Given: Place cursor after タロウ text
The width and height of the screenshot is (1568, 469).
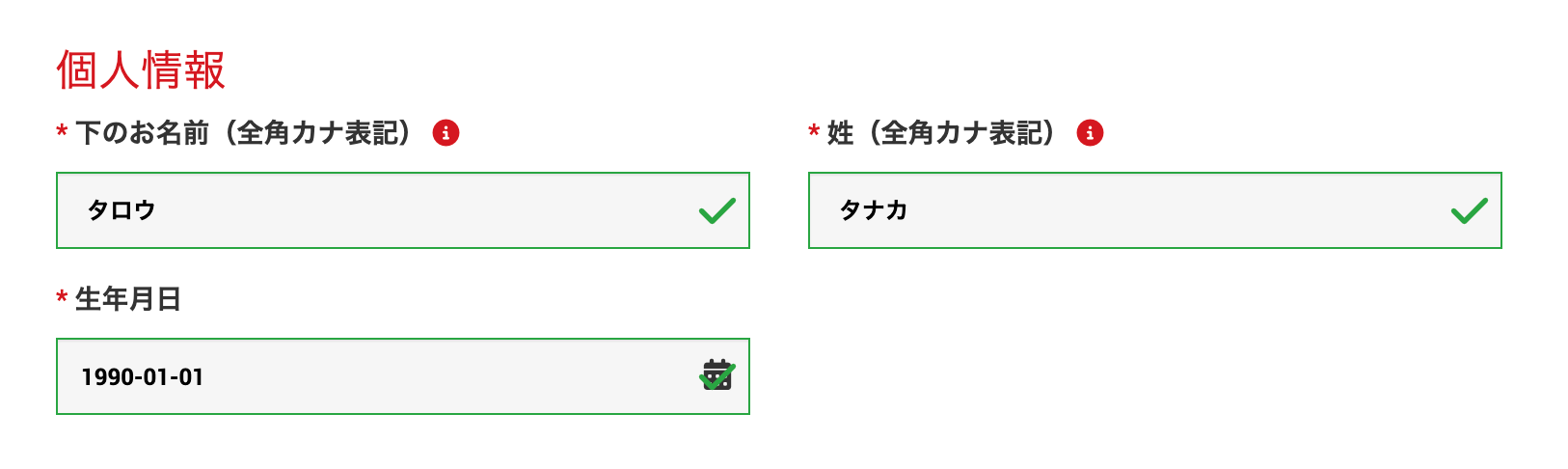Looking at the screenshot, I should (x=157, y=210).
